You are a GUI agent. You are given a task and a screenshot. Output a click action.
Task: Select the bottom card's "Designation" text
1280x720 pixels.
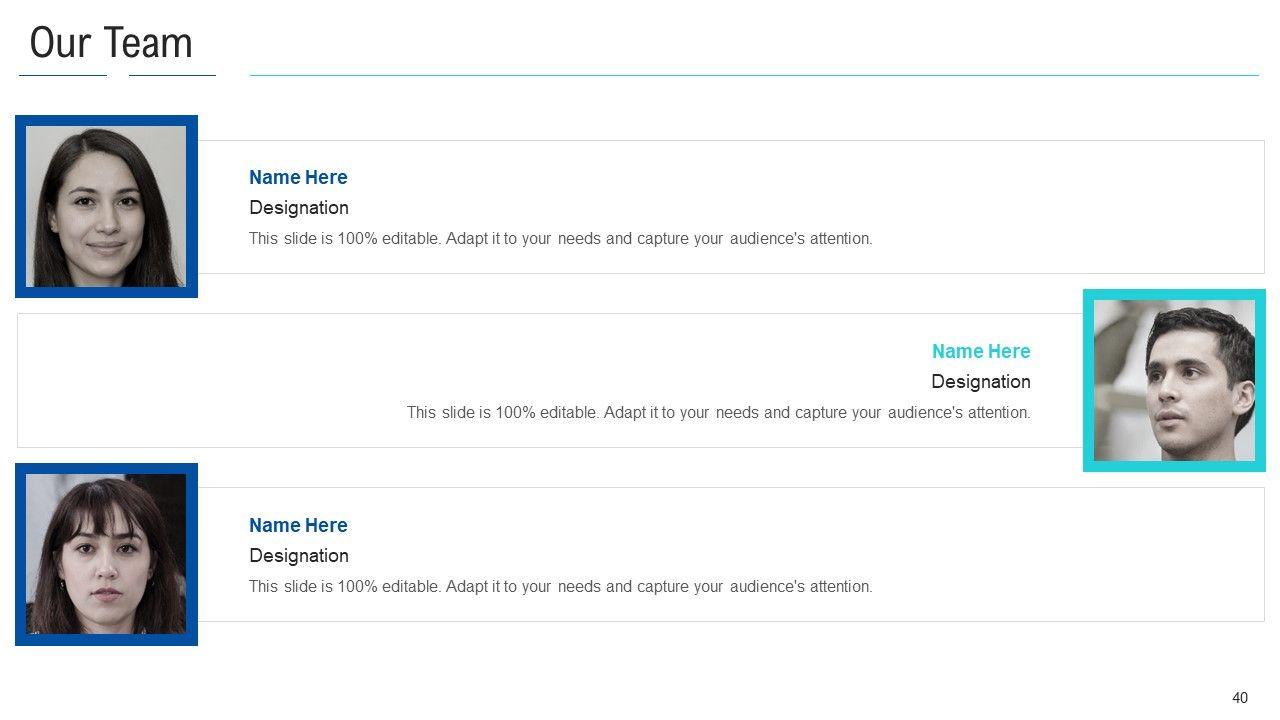[x=298, y=556]
